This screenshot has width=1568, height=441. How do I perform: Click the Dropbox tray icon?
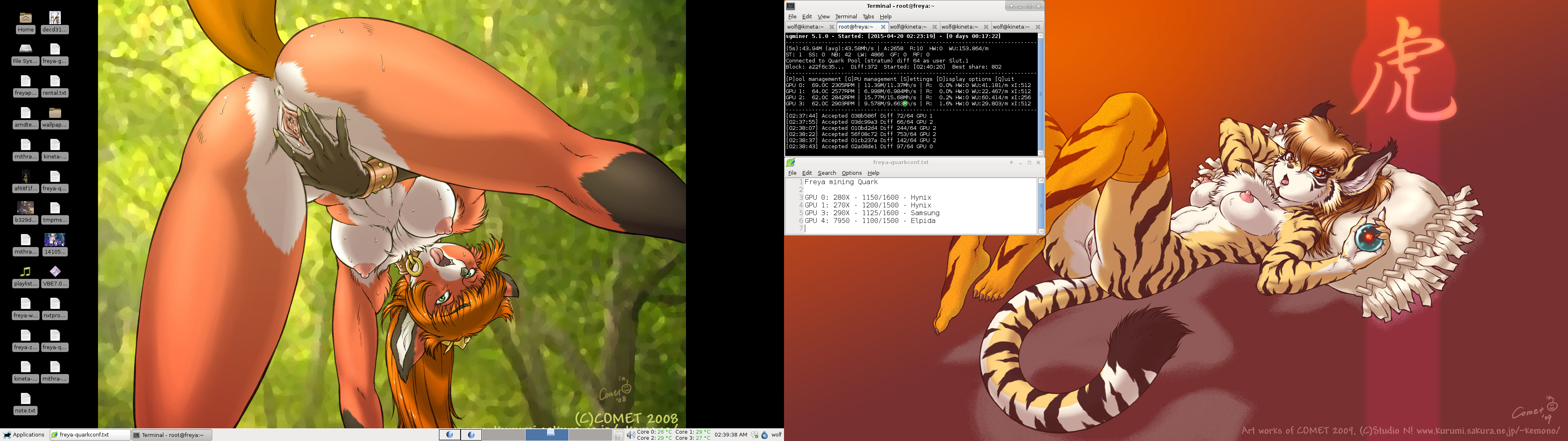[755, 435]
